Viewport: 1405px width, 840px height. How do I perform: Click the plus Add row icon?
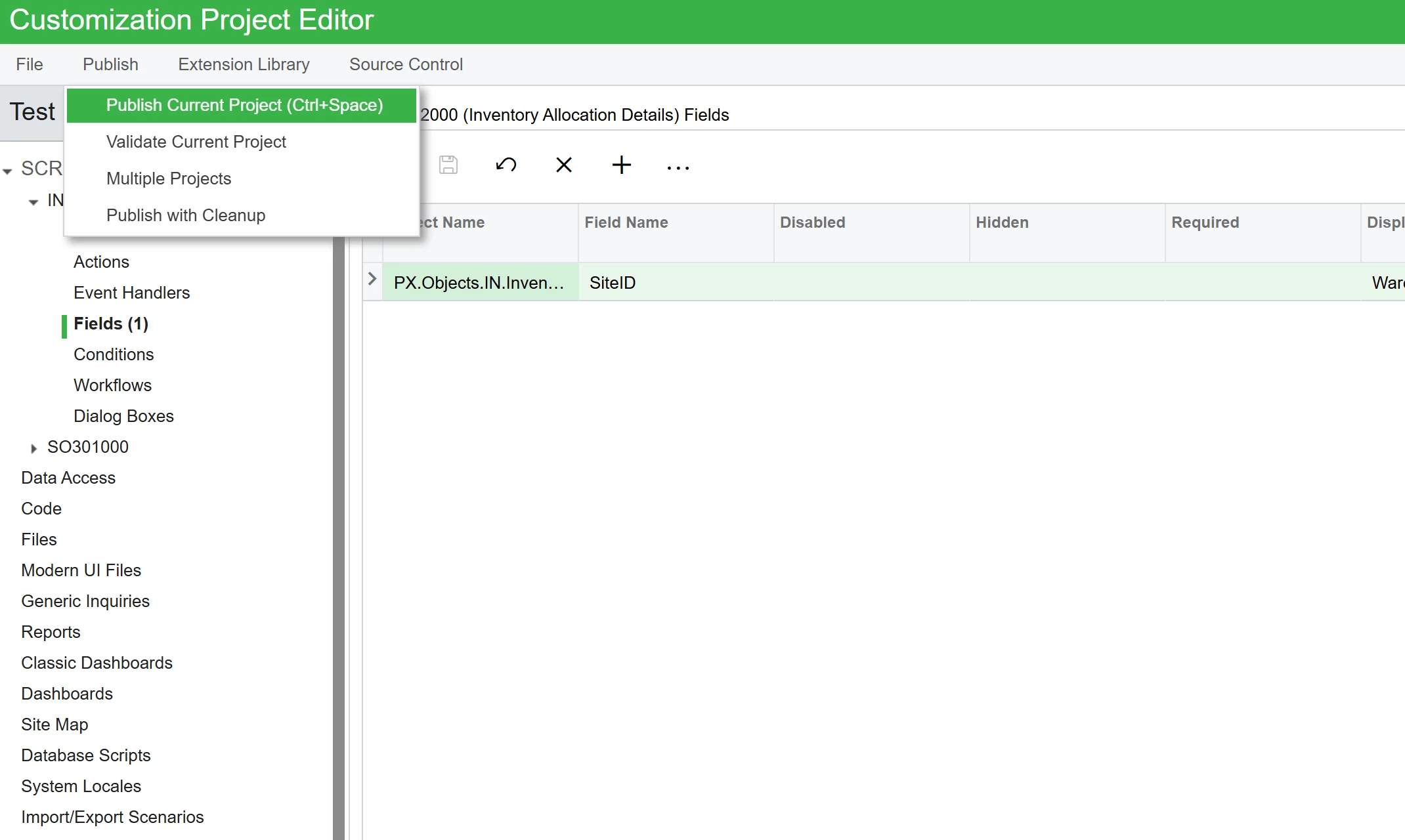point(621,165)
